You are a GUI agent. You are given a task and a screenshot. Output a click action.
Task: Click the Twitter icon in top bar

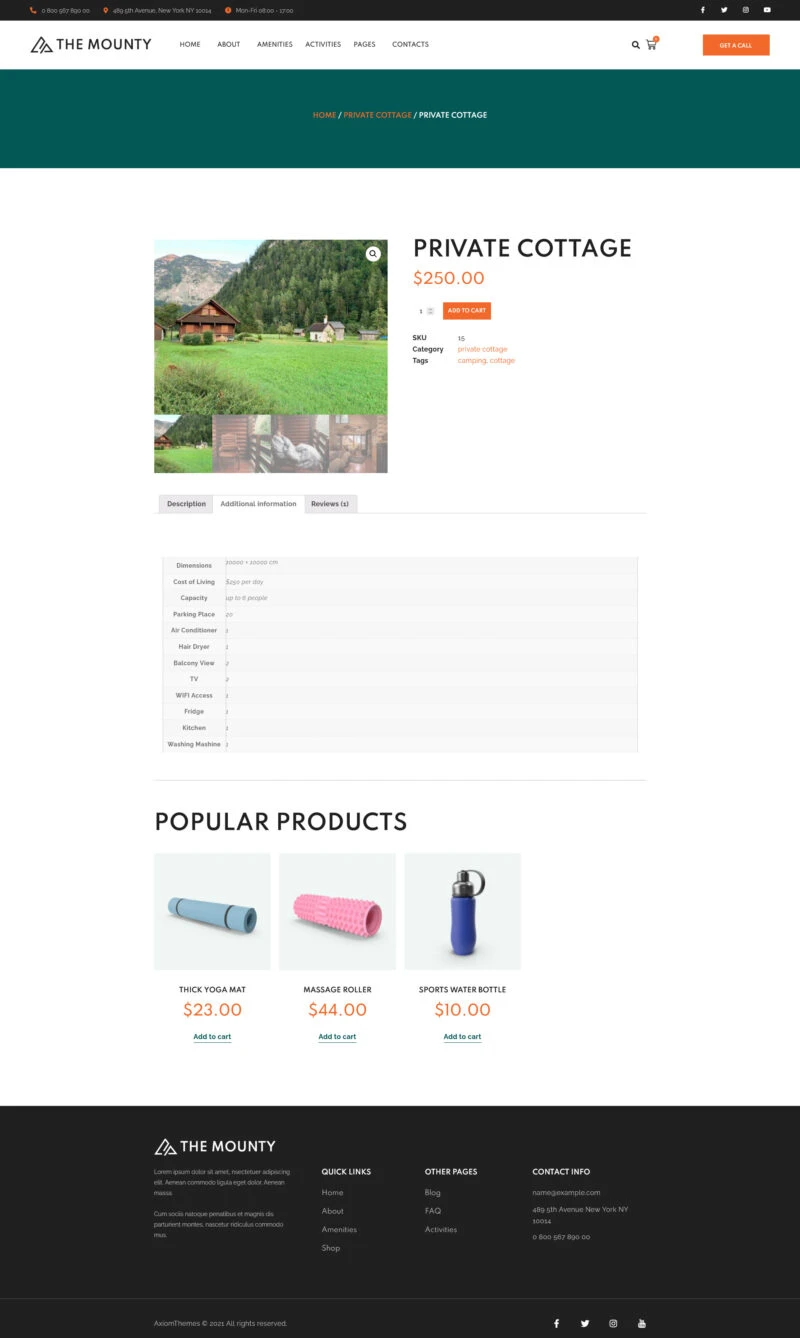[x=724, y=10]
